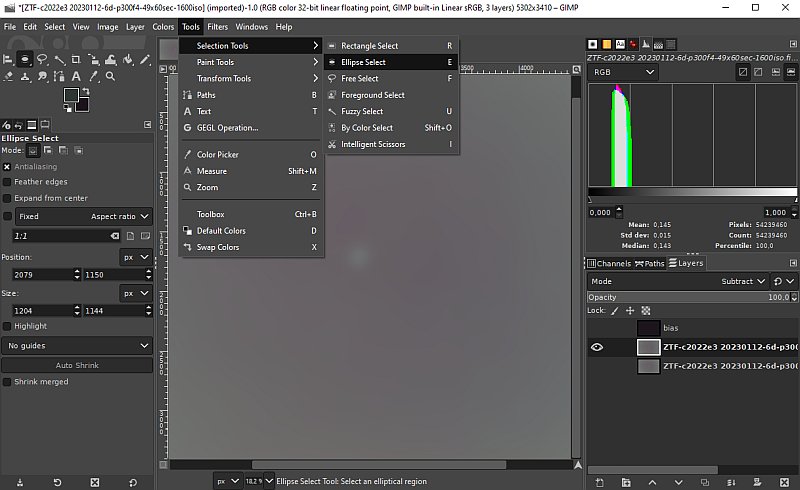Pick the Bucket Fill tool
The image size is (800, 490).
(128, 60)
